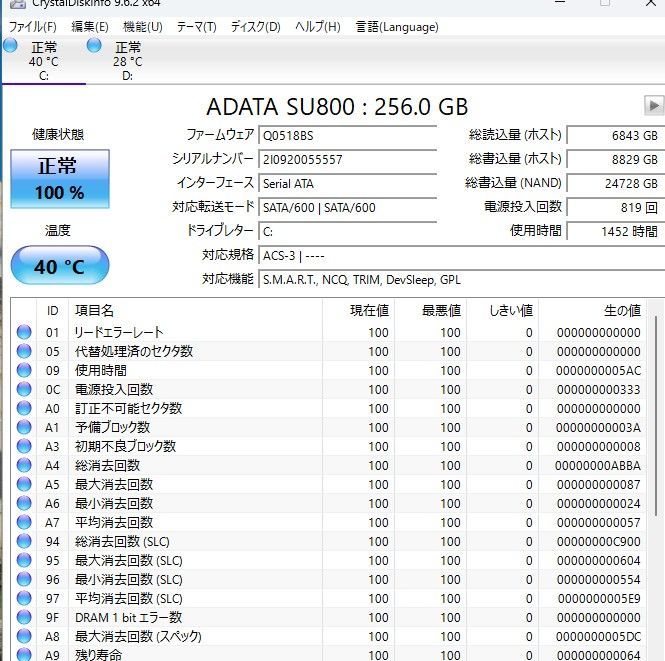
Task: Open the 機能(U) menu
Action: point(142,27)
